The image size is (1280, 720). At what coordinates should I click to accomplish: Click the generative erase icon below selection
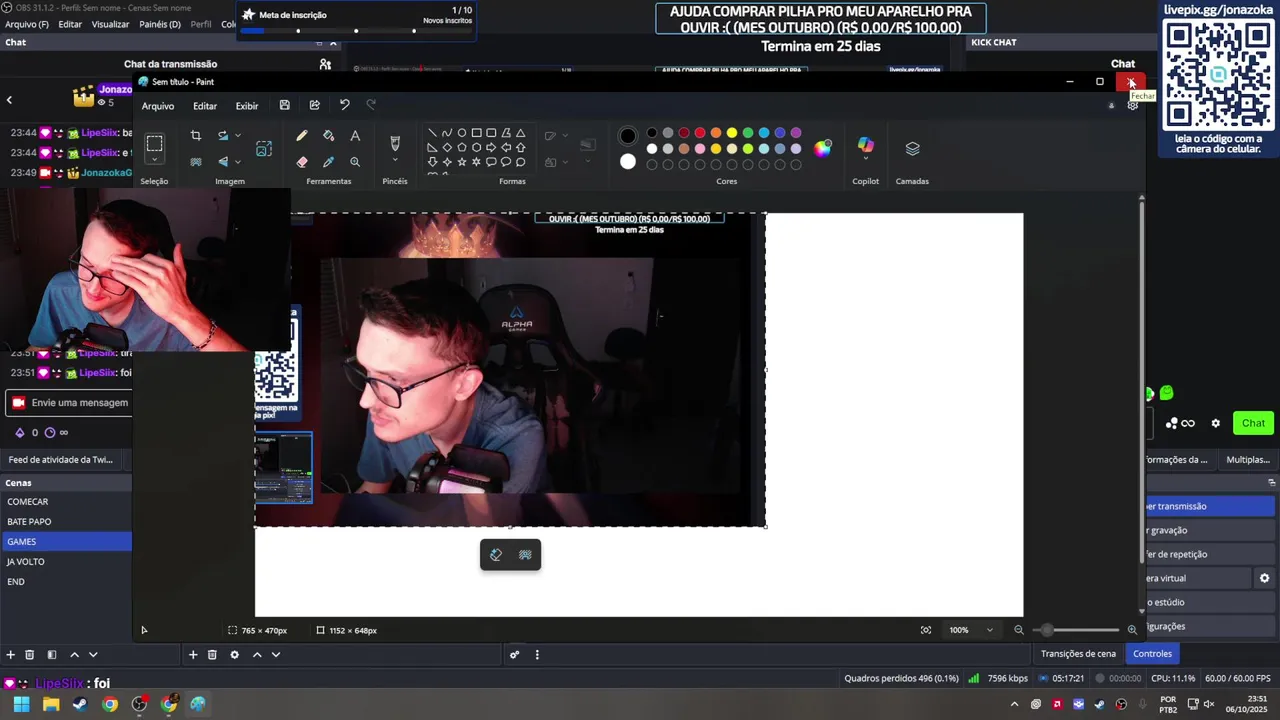coord(496,555)
